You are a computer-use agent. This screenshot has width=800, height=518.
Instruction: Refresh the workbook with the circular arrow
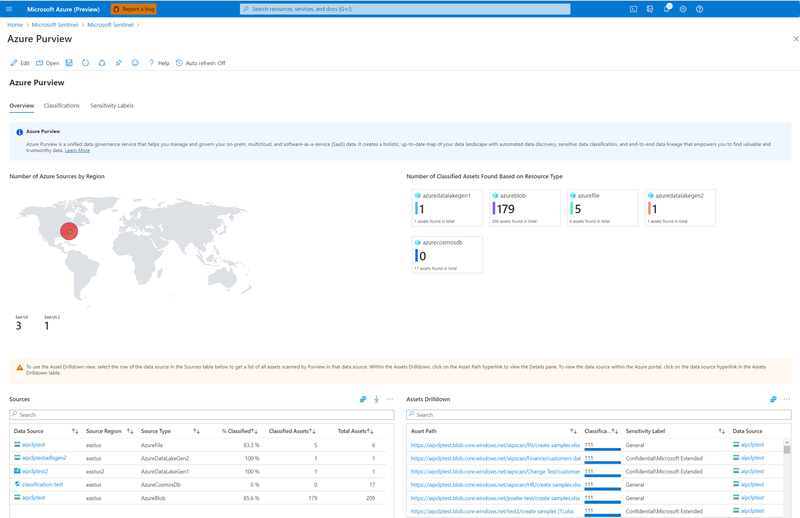click(85, 63)
